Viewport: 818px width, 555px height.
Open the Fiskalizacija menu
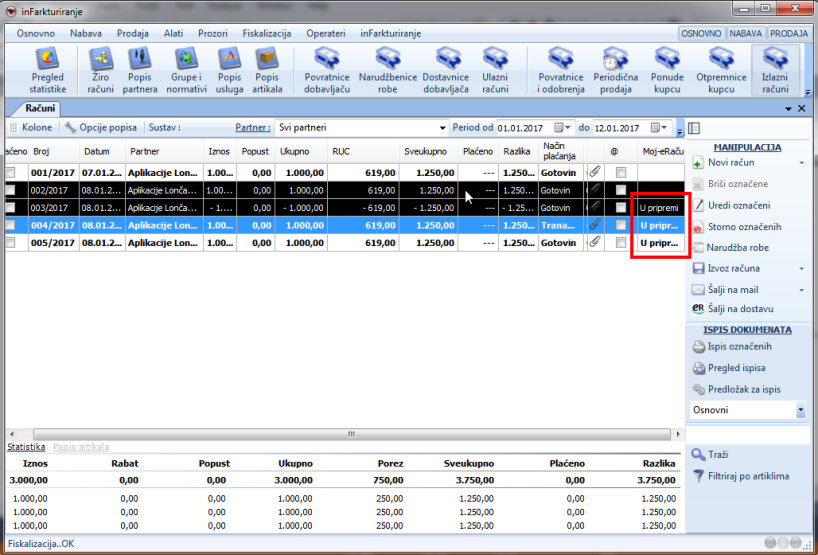(267, 33)
